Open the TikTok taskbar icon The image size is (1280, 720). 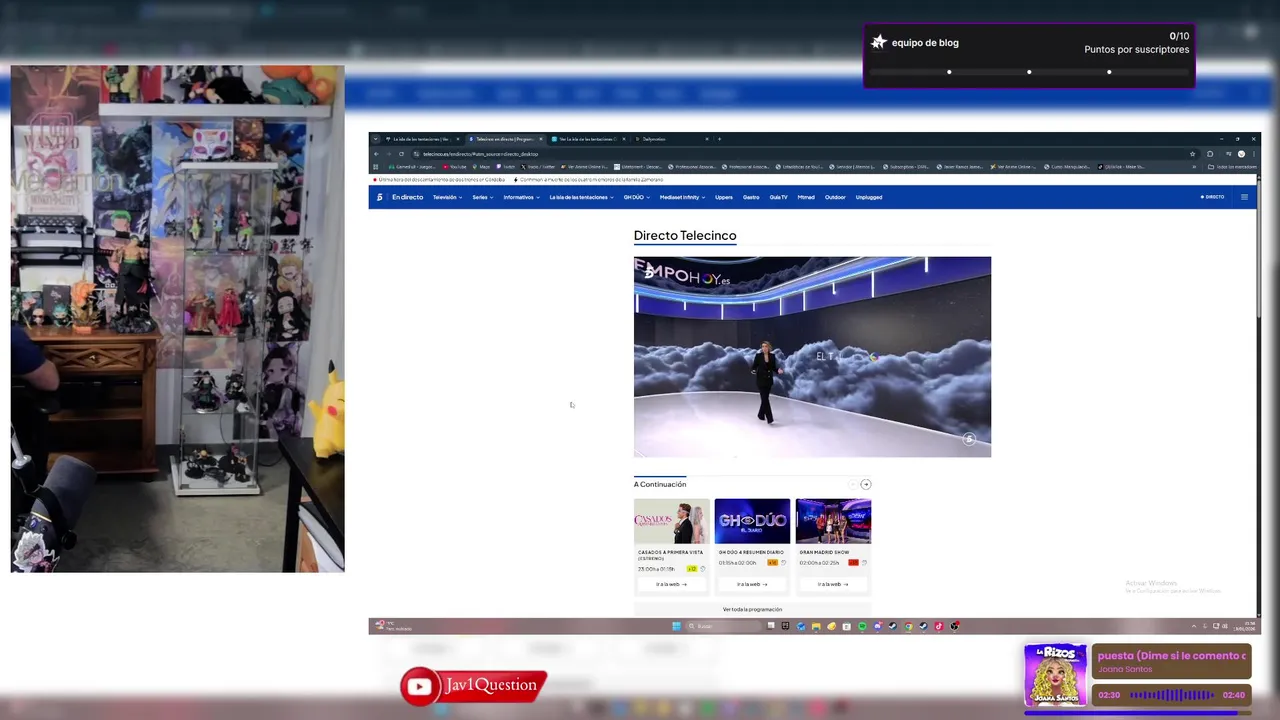(x=939, y=626)
